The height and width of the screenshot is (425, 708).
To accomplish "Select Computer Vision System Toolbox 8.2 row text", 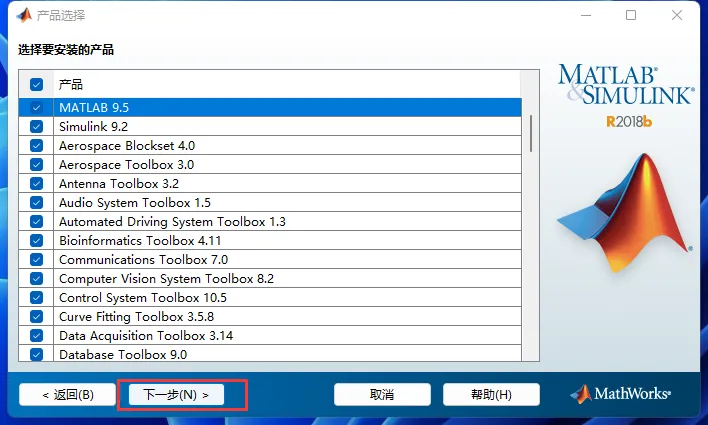I will [167, 278].
